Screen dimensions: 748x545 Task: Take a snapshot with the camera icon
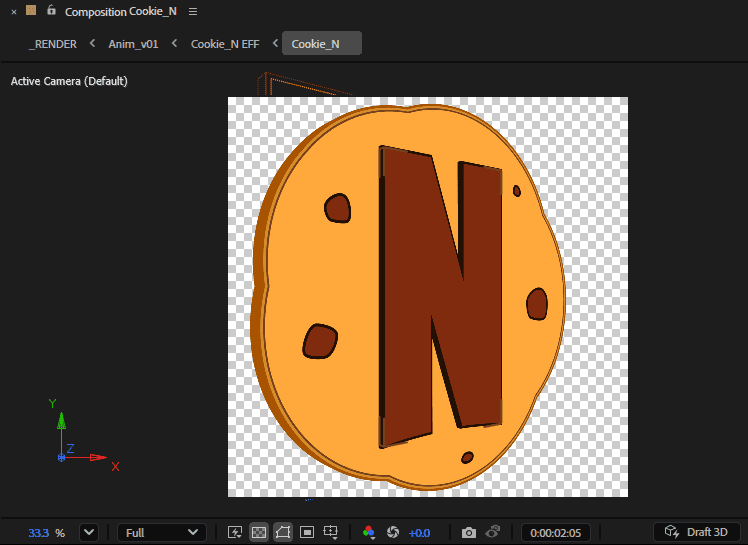tap(469, 532)
